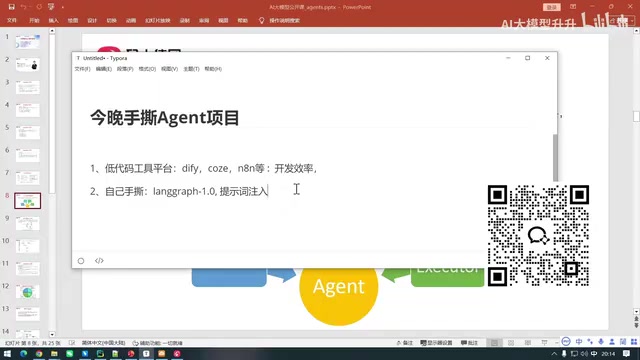
Task: Click the start-from-beginning slideshow icon in quick access toolbar
Action: [51, 7]
